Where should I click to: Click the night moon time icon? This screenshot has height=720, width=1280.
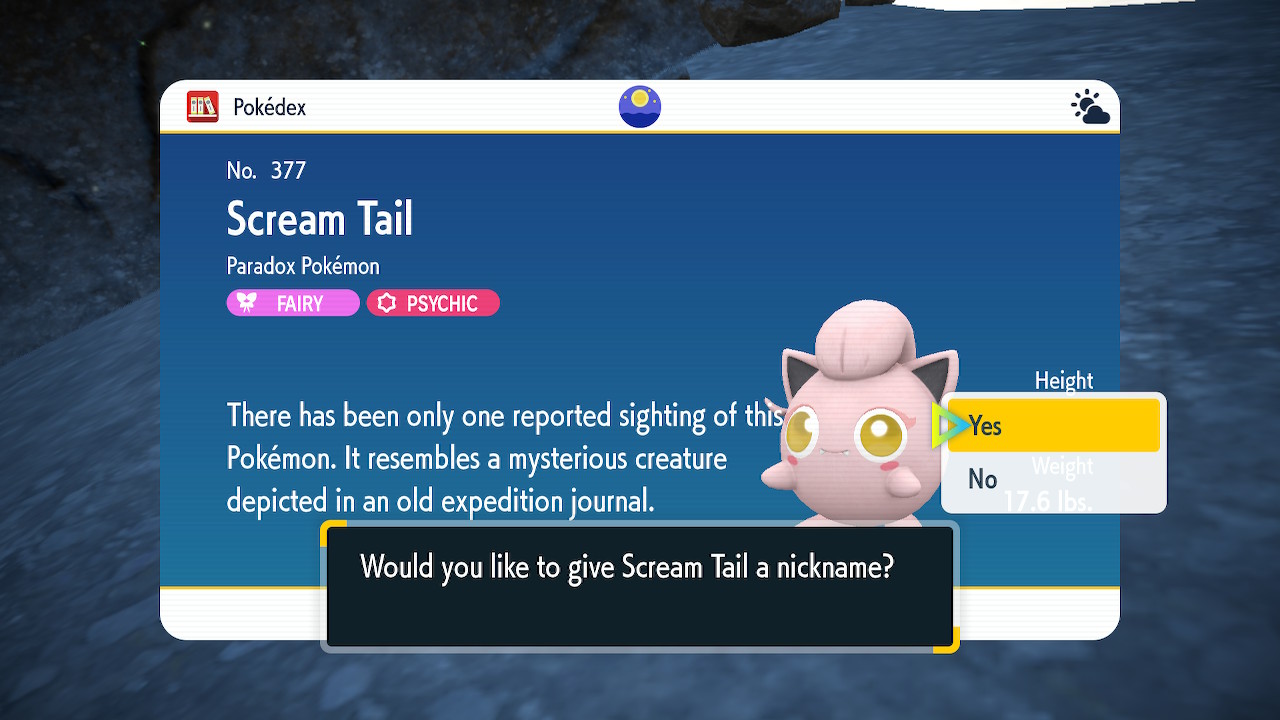click(640, 107)
